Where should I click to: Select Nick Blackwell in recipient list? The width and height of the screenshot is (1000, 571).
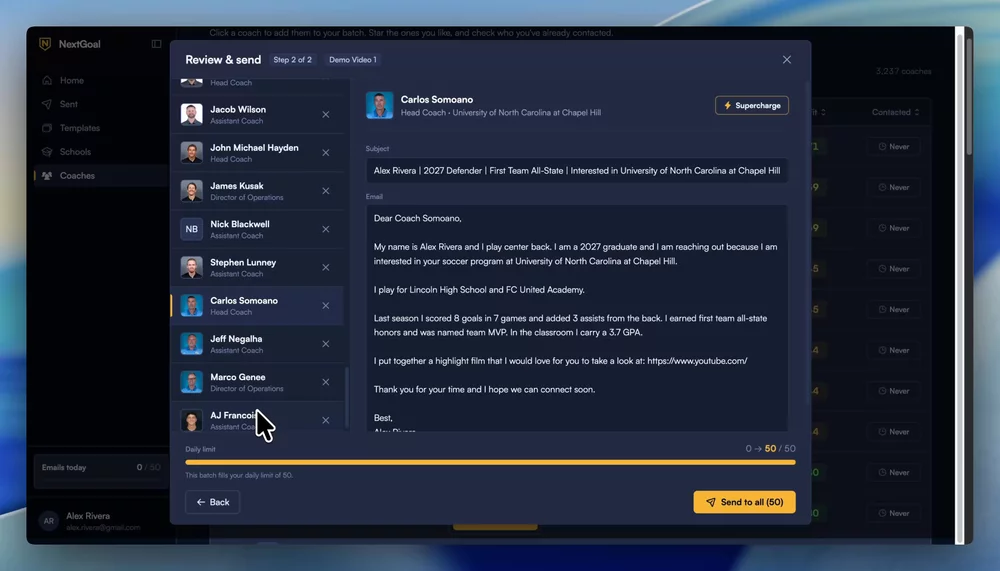click(x=258, y=230)
